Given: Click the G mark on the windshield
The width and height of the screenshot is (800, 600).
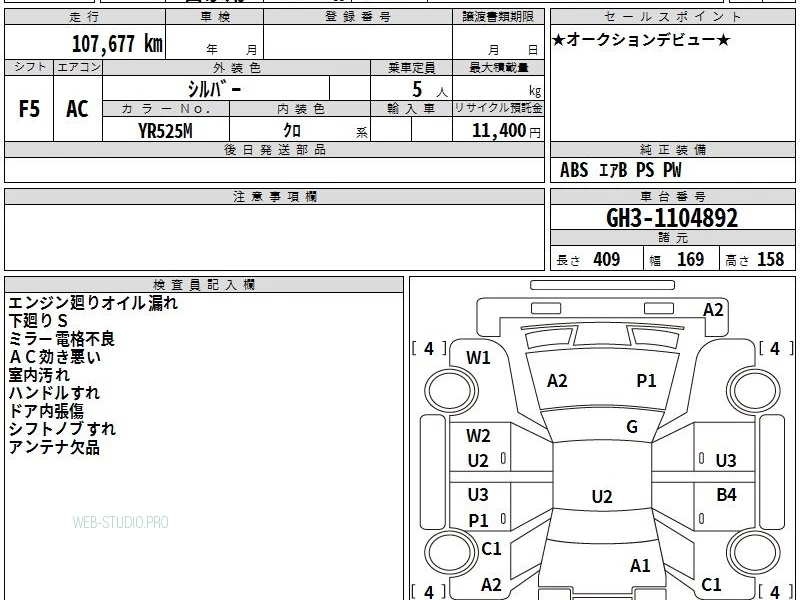Looking at the screenshot, I should 632,427.
